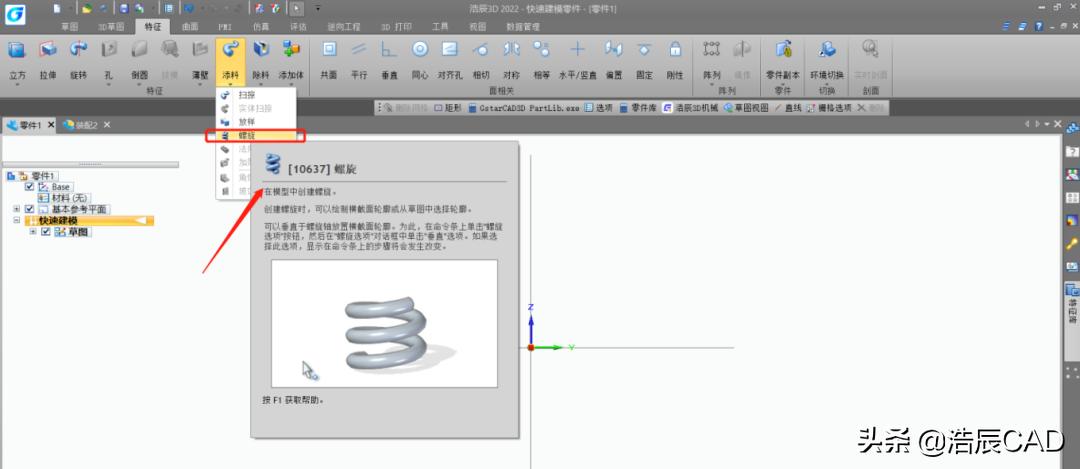
Task: Select 材料 (无) in the feature tree
Action: [64, 198]
